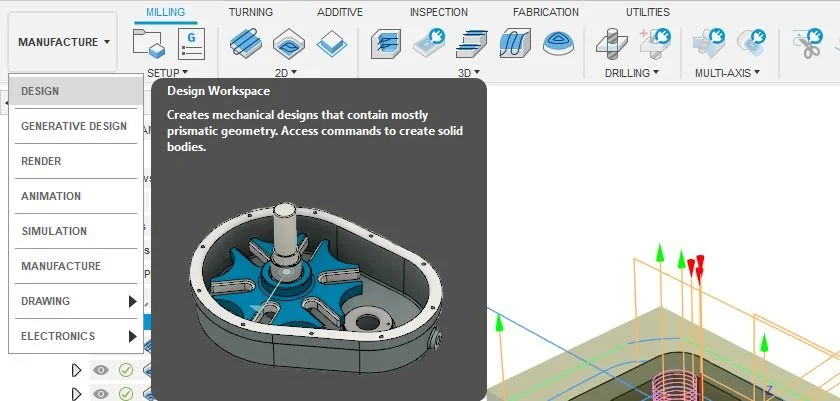Switch to the UTILITIES tab
The height and width of the screenshot is (401, 840).
point(648,12)
